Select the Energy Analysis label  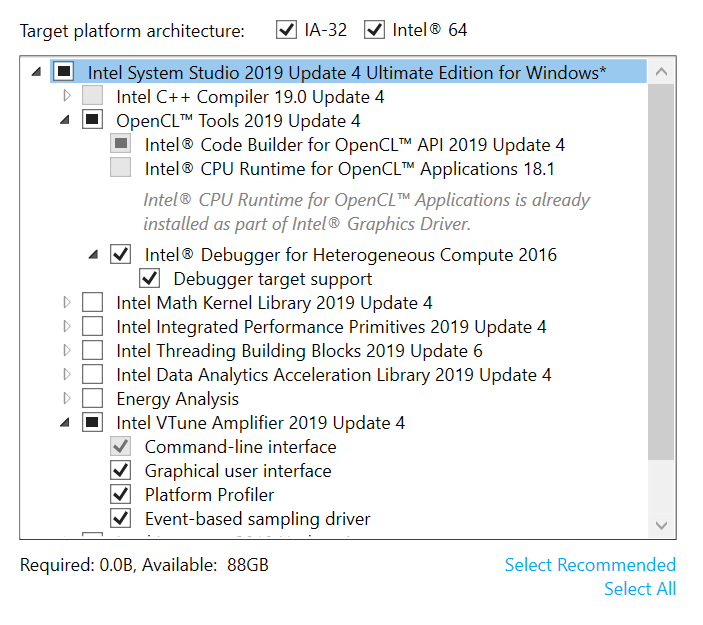click(x=178, y=399)
